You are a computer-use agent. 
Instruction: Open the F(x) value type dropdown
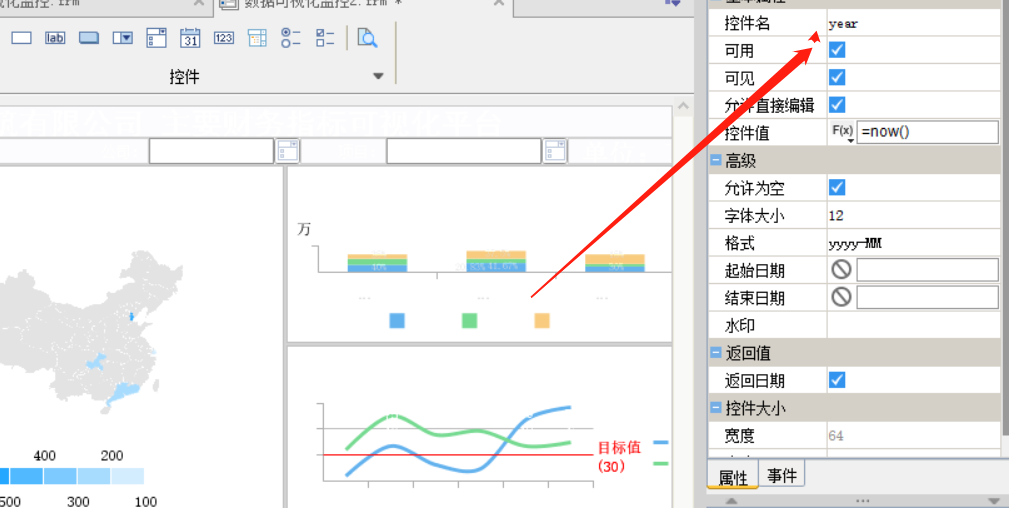point(842,132)
